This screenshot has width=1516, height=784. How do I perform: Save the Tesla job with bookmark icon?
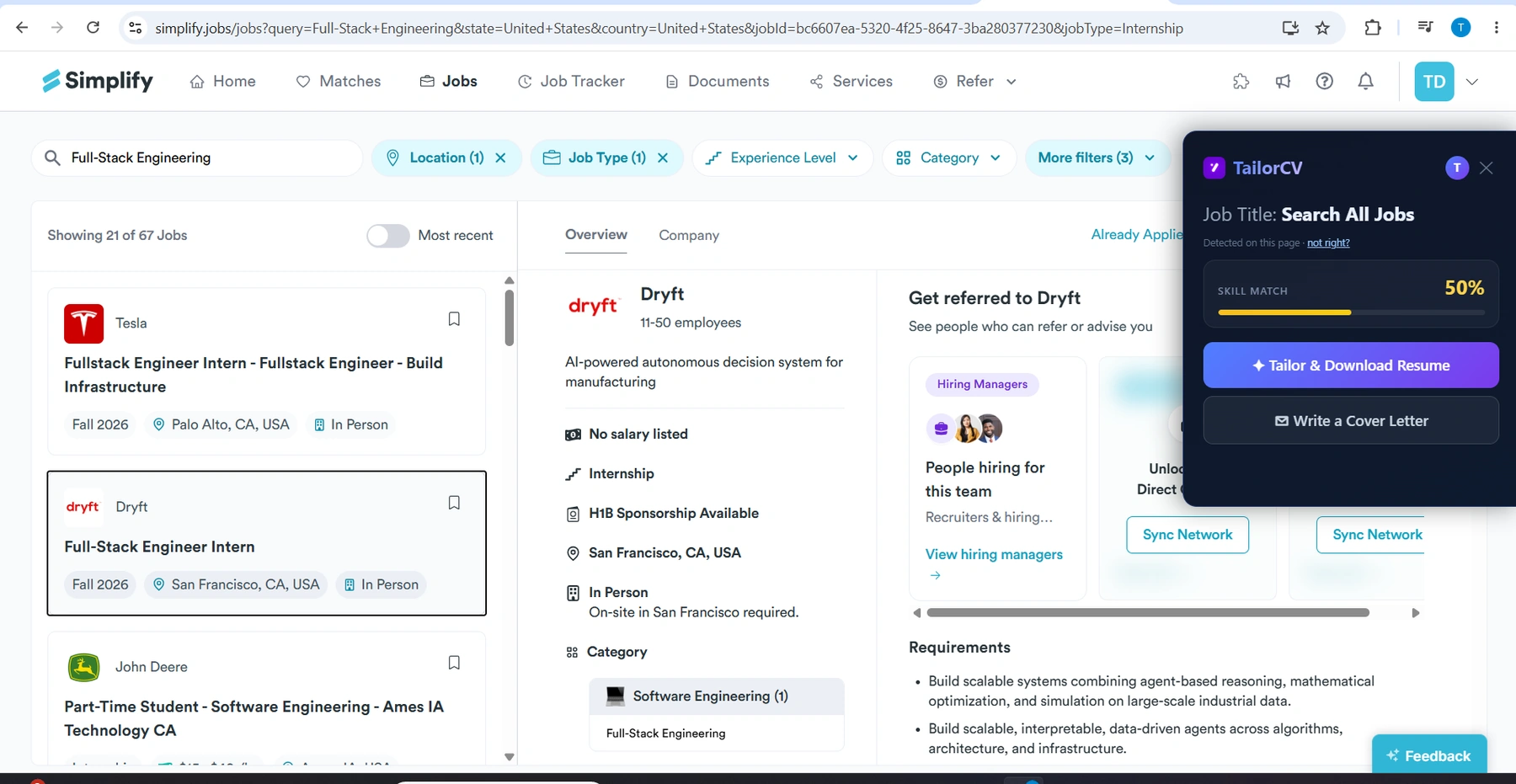454,319
